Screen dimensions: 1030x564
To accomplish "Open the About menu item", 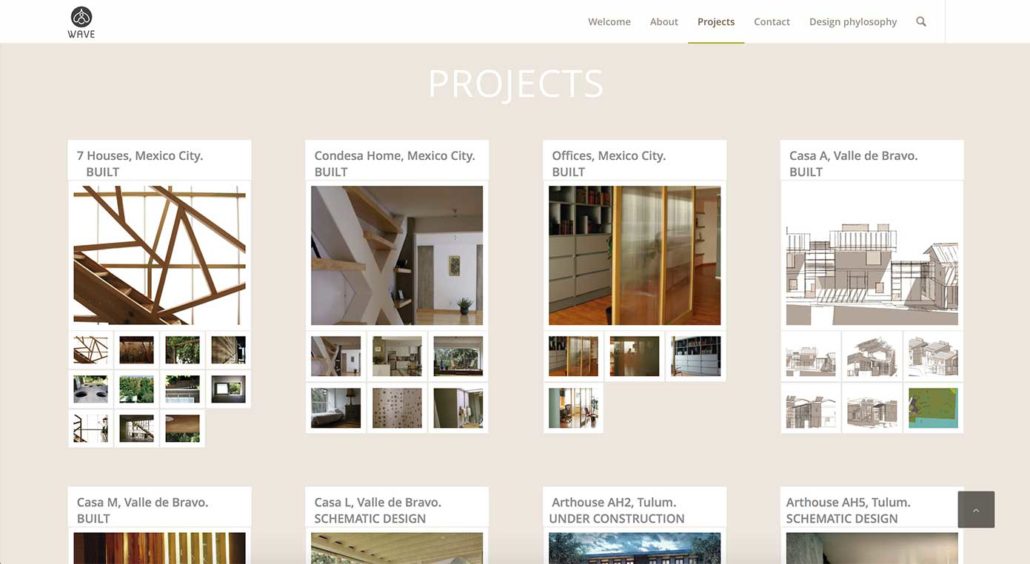I will pos(663,22).
